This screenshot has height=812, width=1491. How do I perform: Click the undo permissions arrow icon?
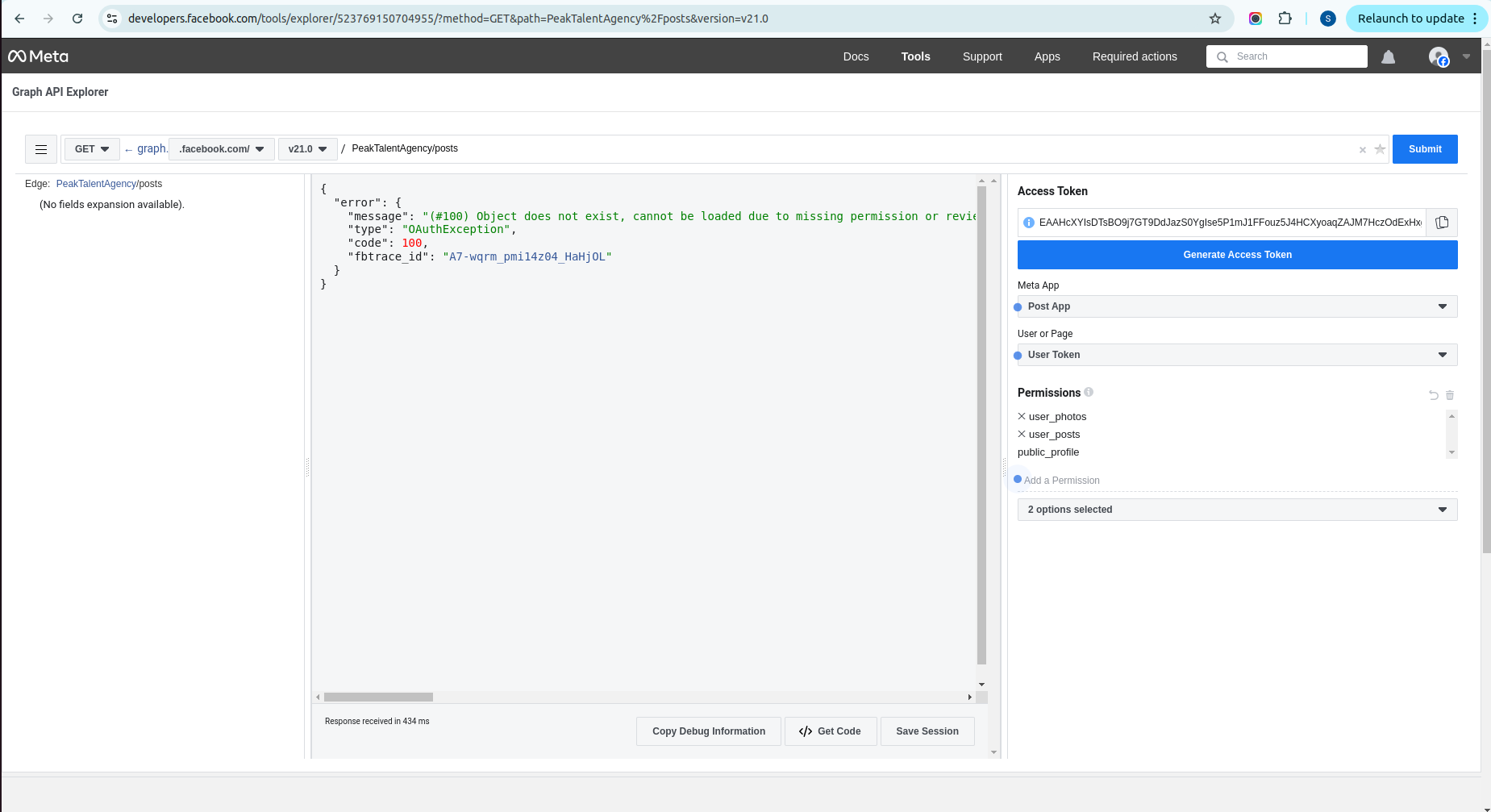[1433, 395]
